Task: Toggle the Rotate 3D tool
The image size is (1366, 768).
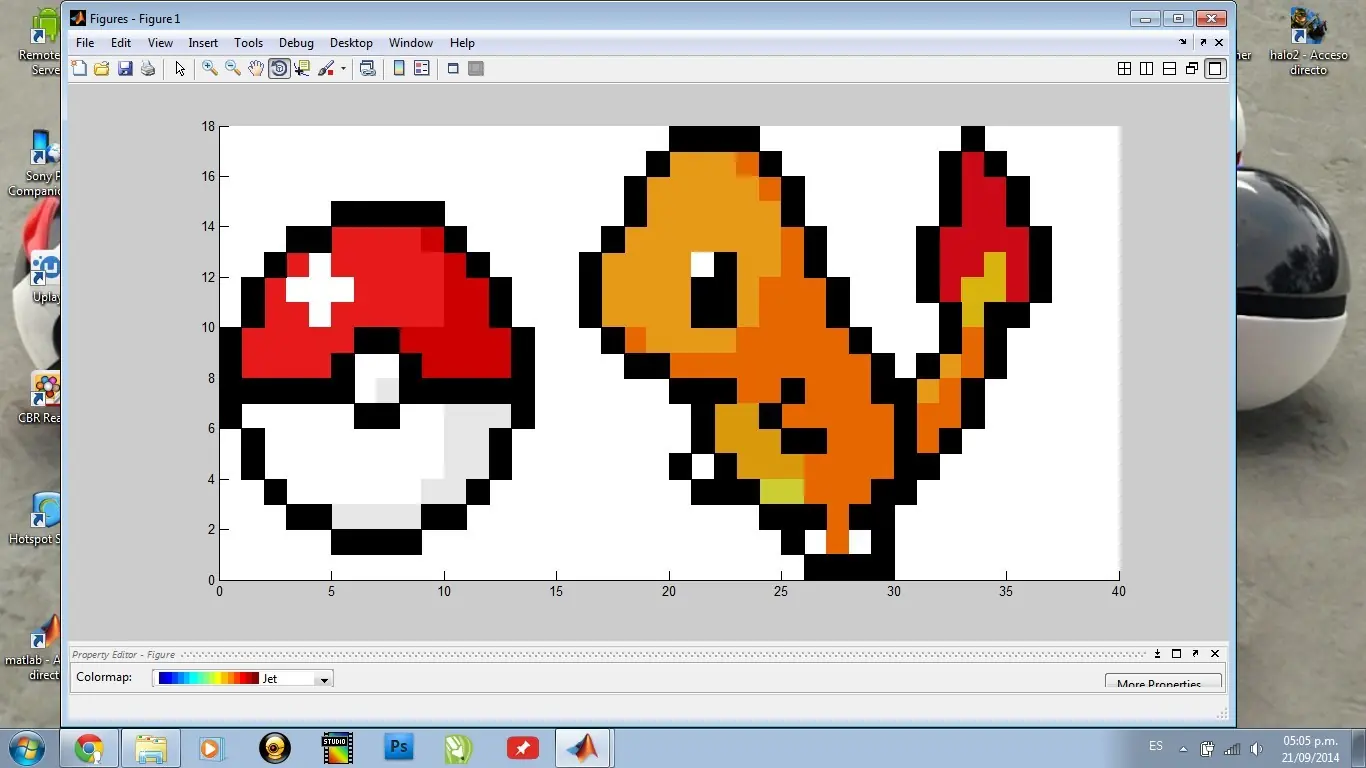Action: pyautogui.click(x=279, y=69)
